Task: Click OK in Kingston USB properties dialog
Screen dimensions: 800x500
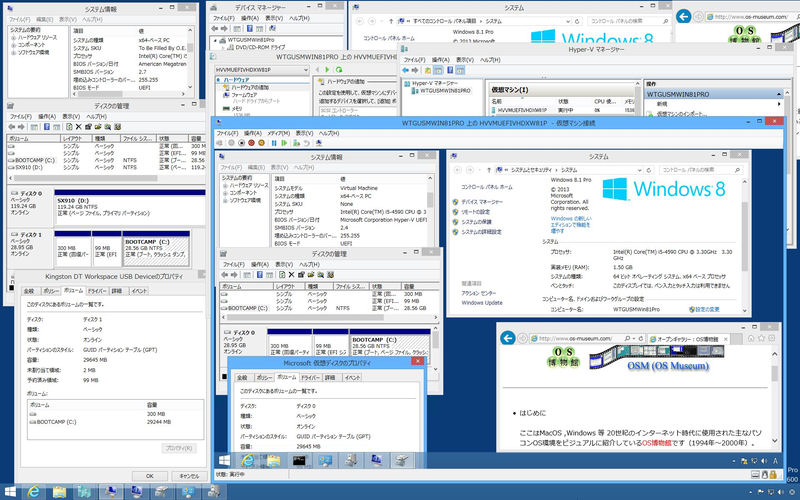Action: point(149,476)
